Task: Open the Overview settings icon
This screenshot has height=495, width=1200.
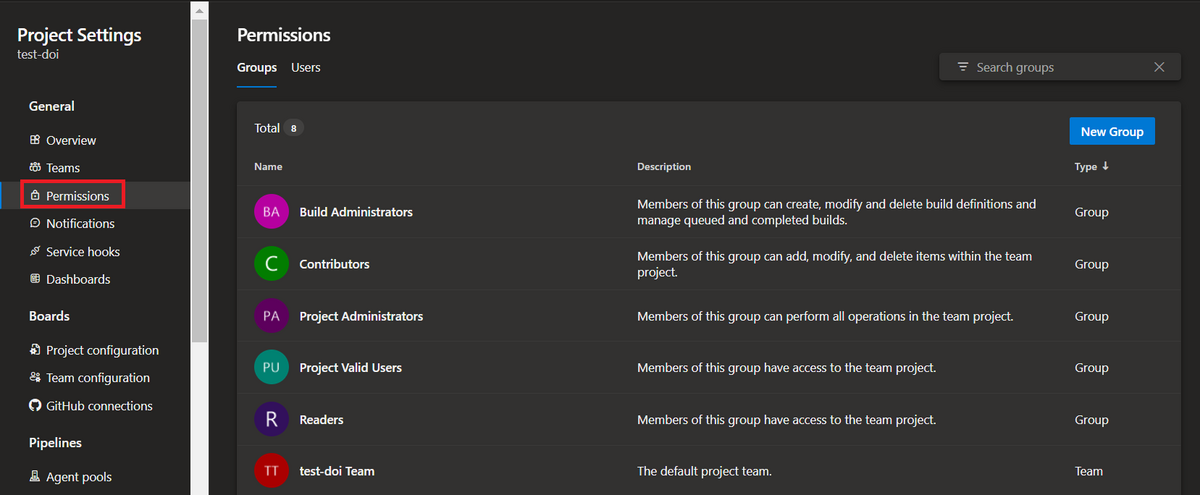Action: (x=35, y=140)
